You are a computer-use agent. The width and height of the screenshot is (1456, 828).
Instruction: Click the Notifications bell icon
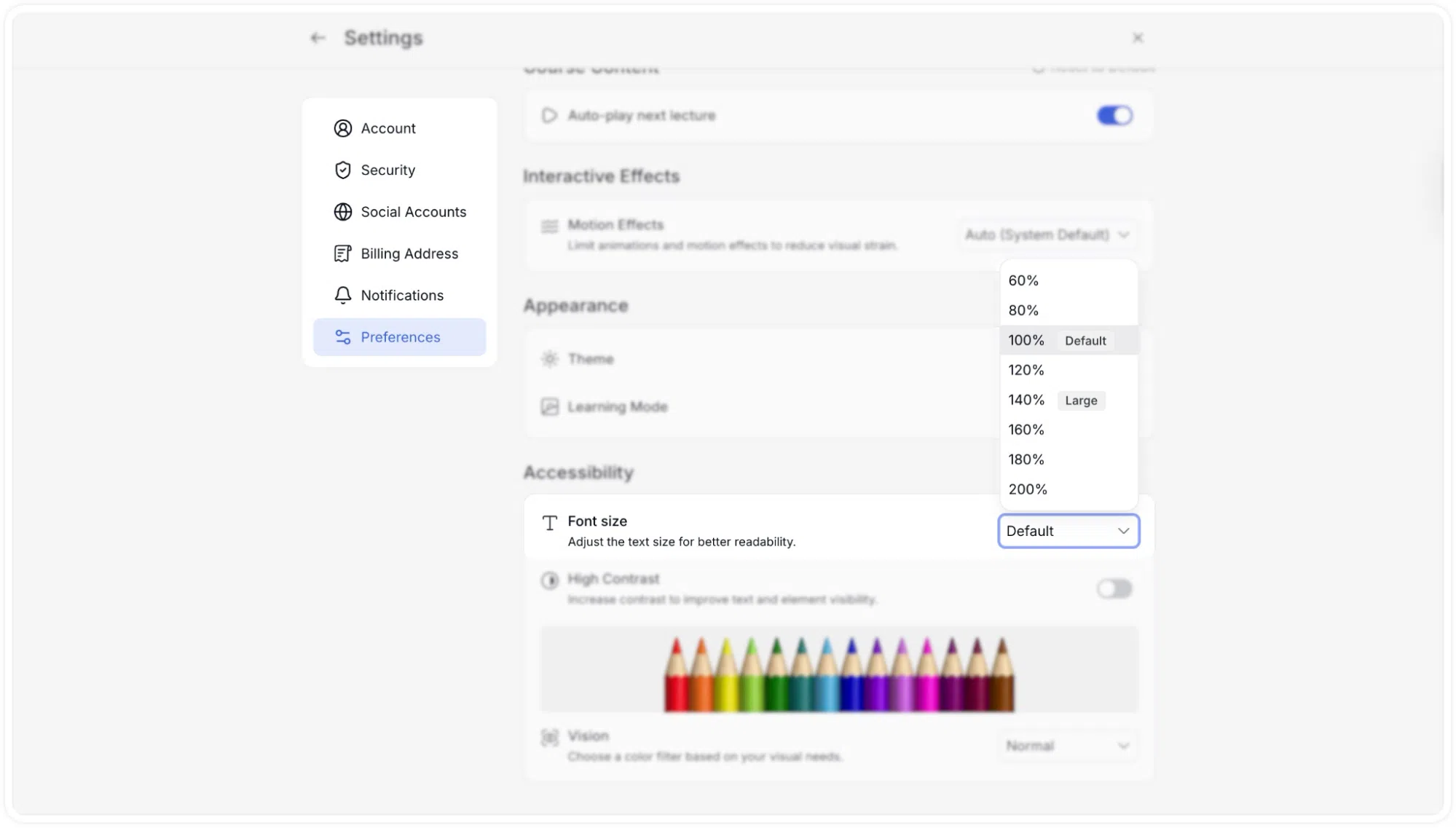click(x=343, y=295)
